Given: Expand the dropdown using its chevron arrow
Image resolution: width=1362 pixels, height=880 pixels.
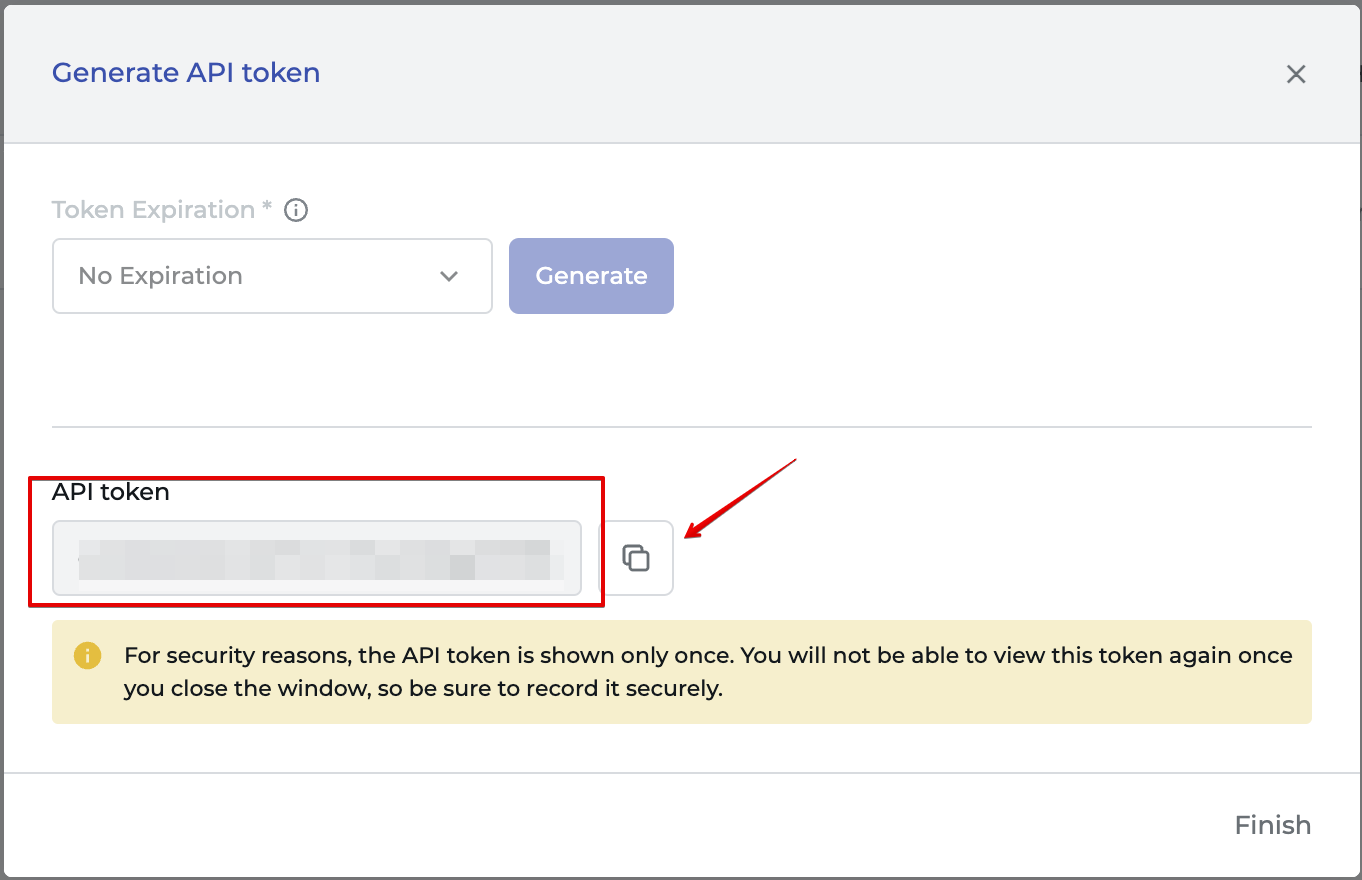Looking at the screenshot, I should pyautogui.click(x=449, y=276).
